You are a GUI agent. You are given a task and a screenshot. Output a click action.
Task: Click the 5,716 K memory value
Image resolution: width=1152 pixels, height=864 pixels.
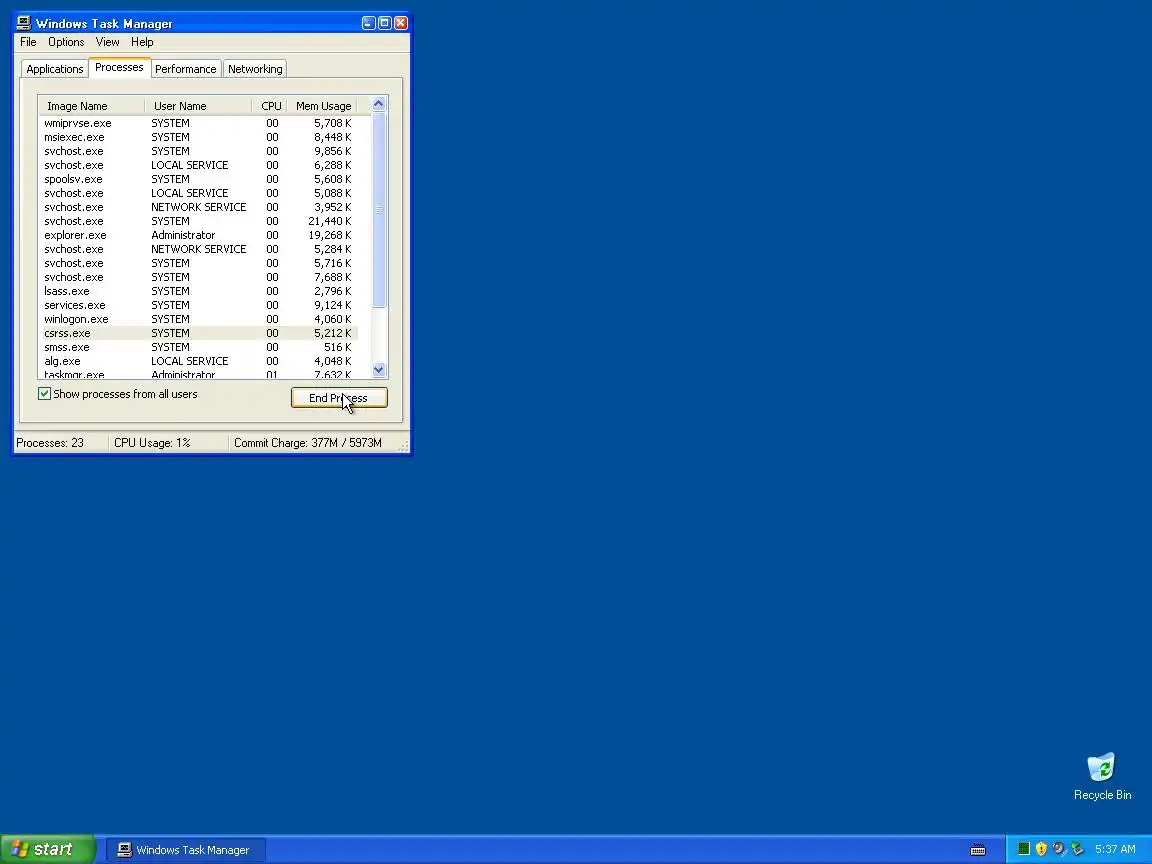click(332, 263)
